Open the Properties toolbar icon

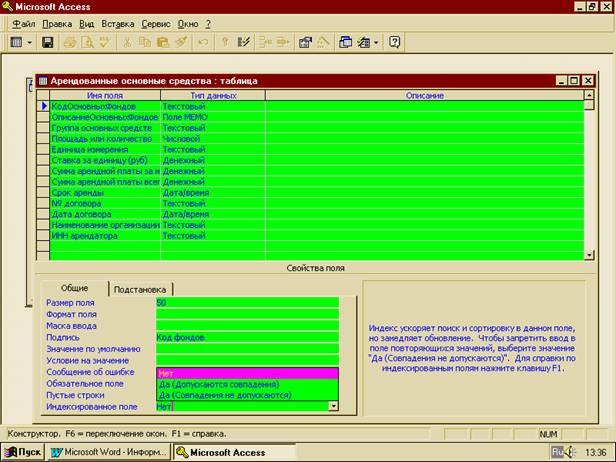[306, 43]
